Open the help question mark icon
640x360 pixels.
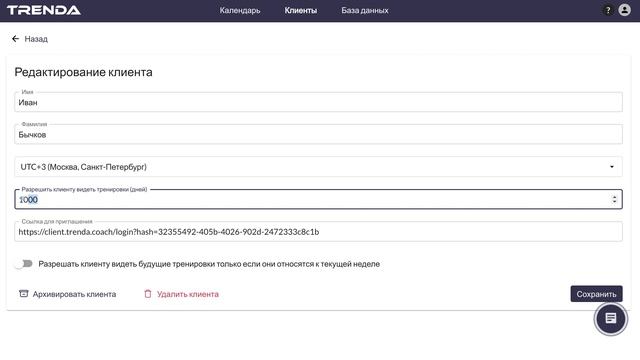click(x=608, y=10)
